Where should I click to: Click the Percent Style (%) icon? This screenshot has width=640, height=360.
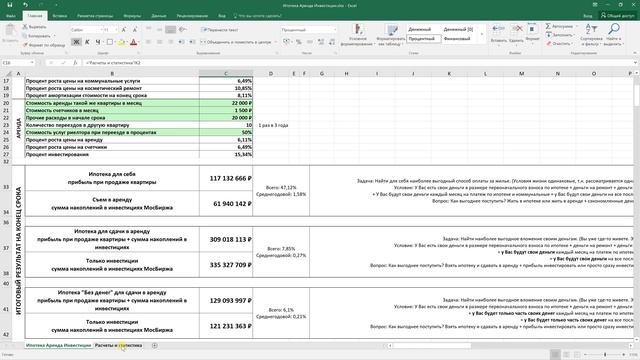(299, 42)
